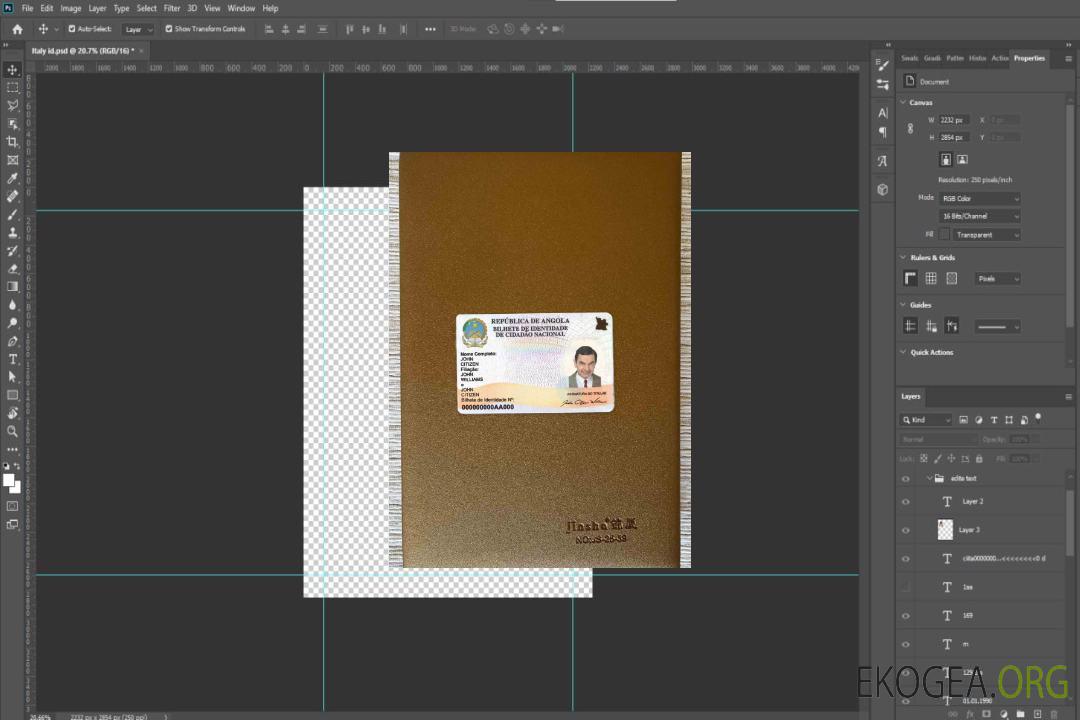
Task: Filter layers by type layers icon
Action: pos(994,420)
